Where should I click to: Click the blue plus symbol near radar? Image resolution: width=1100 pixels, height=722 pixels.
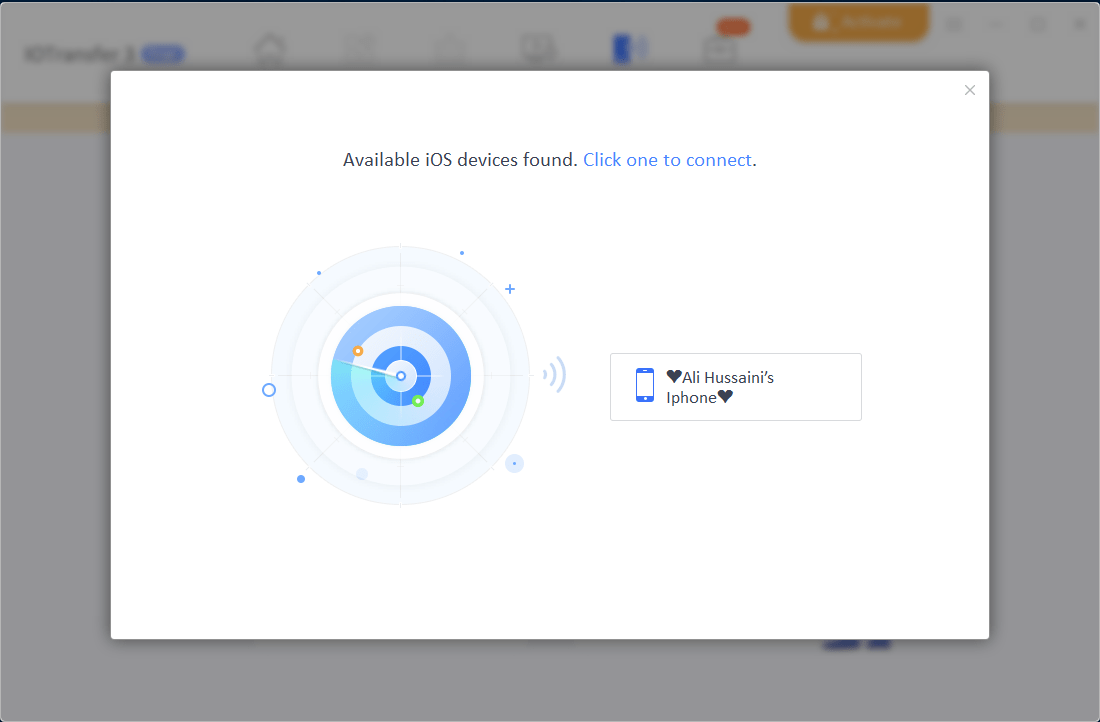(x=510, y=289)
